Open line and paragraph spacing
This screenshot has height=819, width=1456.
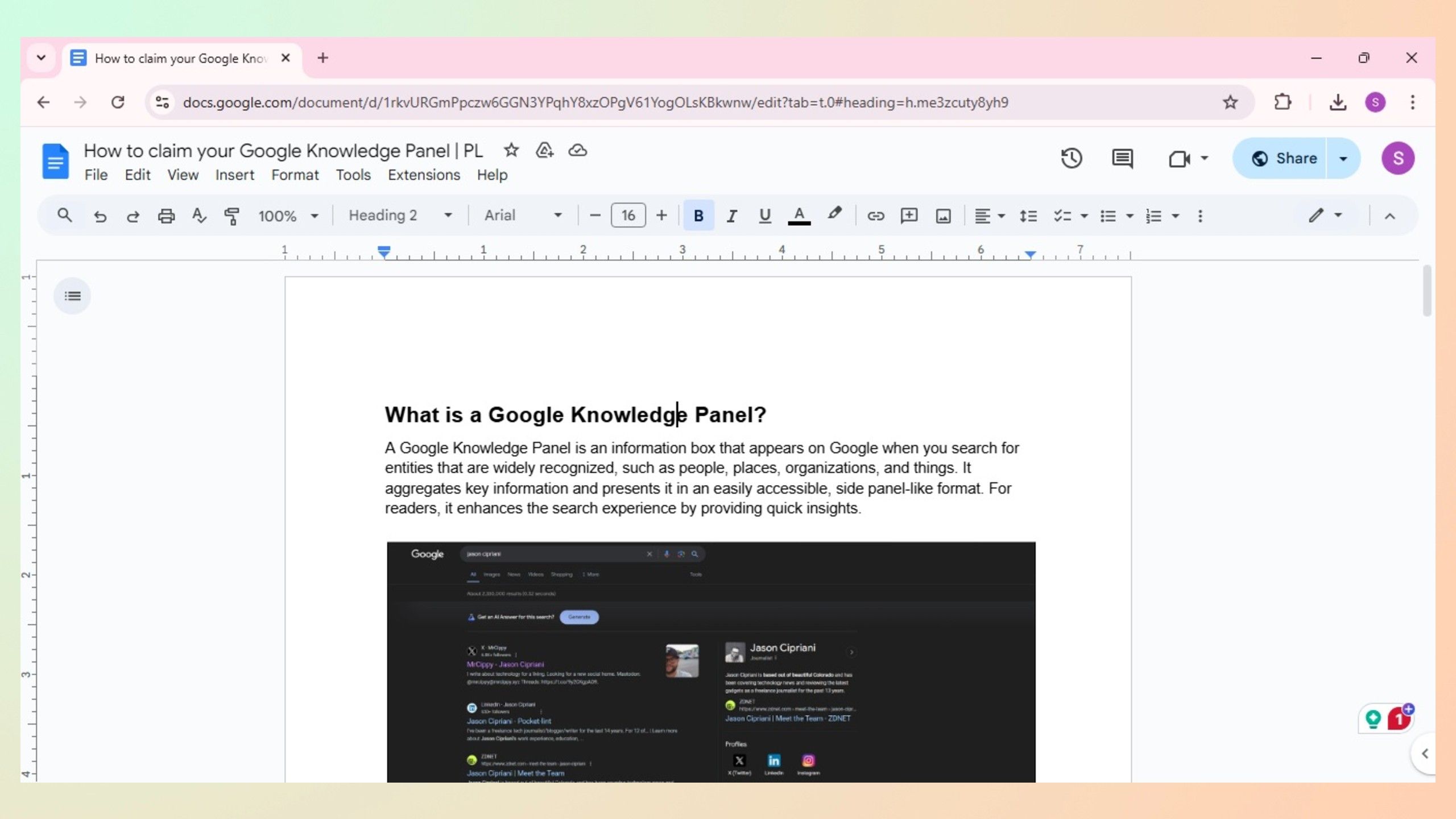(x=1028, y=216)
